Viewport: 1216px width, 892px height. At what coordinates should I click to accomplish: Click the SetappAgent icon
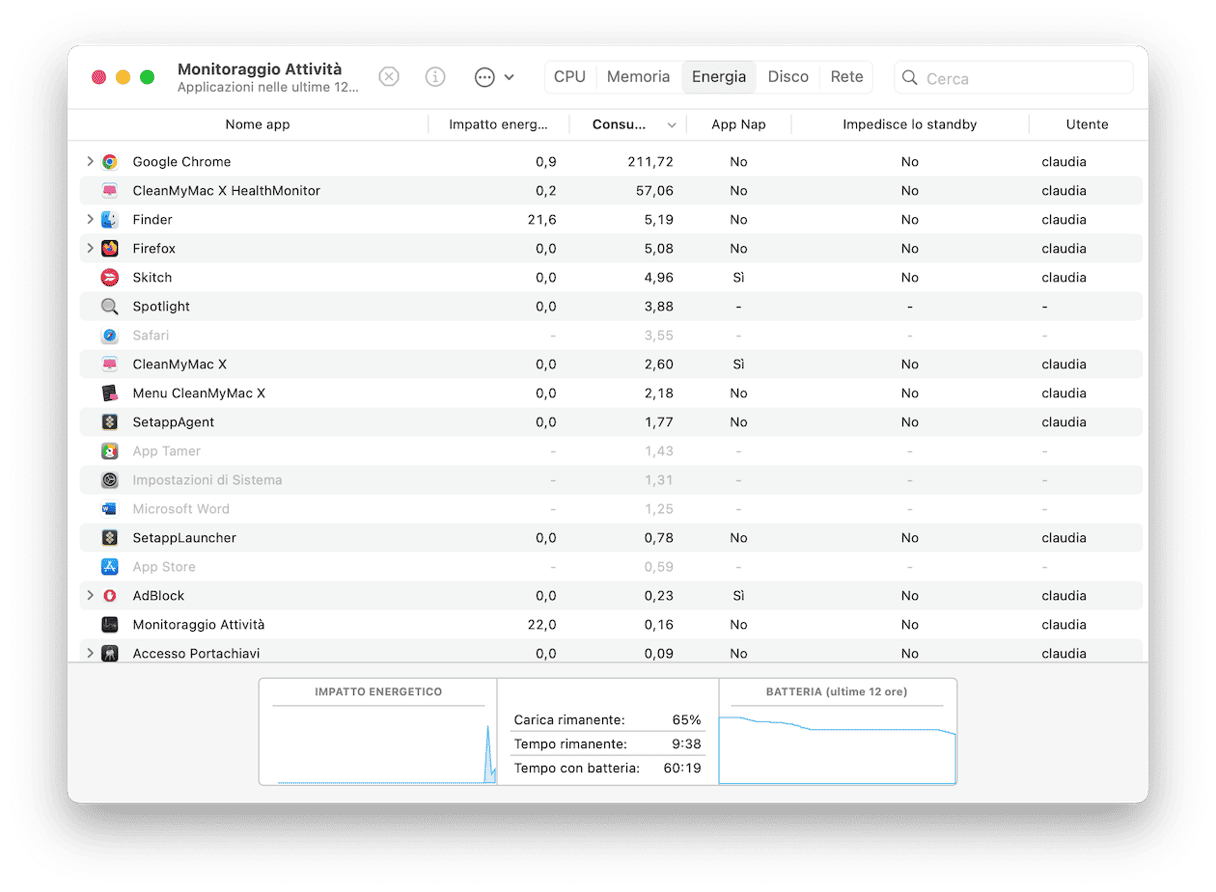pyautogui.click(x=110, y=423)
